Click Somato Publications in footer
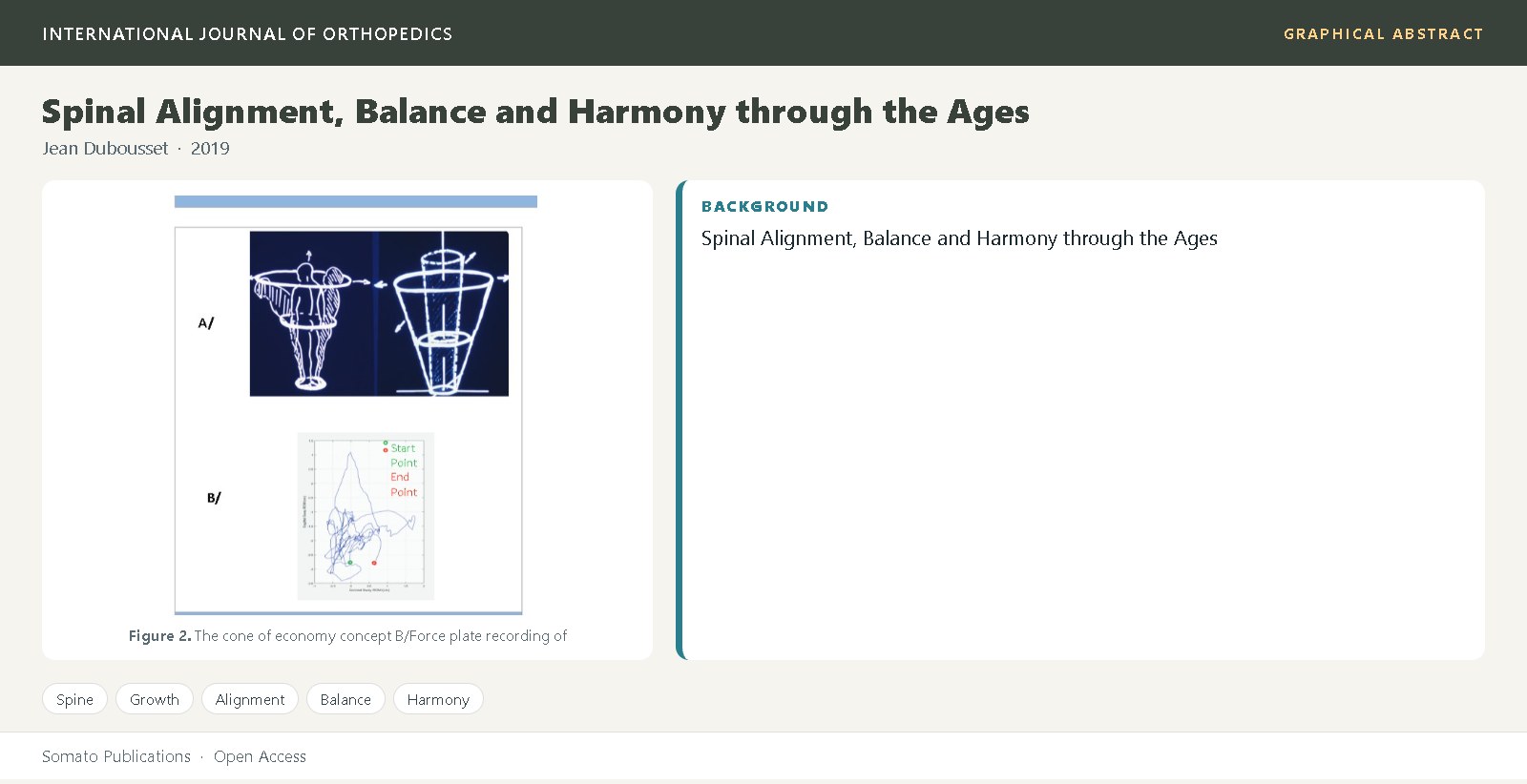 pos(116,756)
